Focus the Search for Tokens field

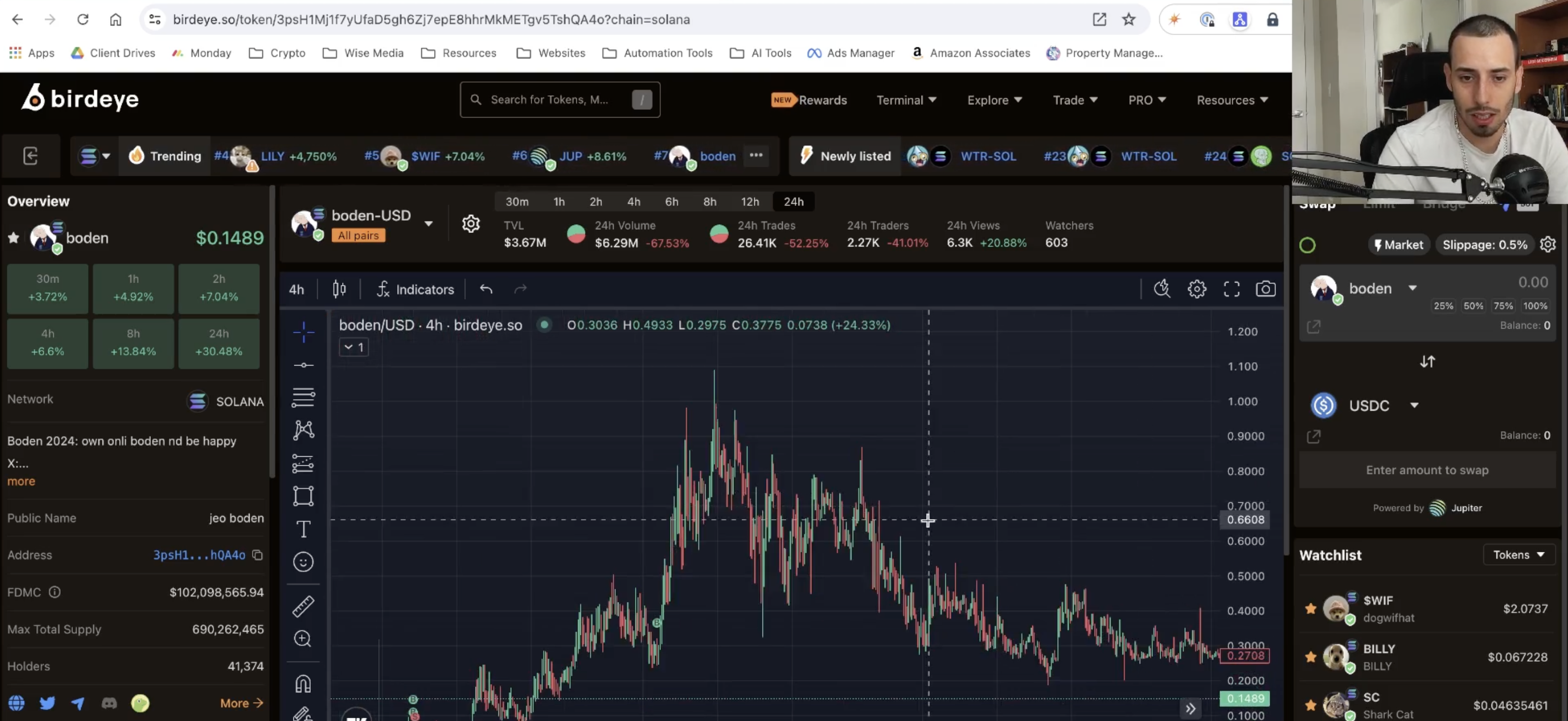[559, 100]
